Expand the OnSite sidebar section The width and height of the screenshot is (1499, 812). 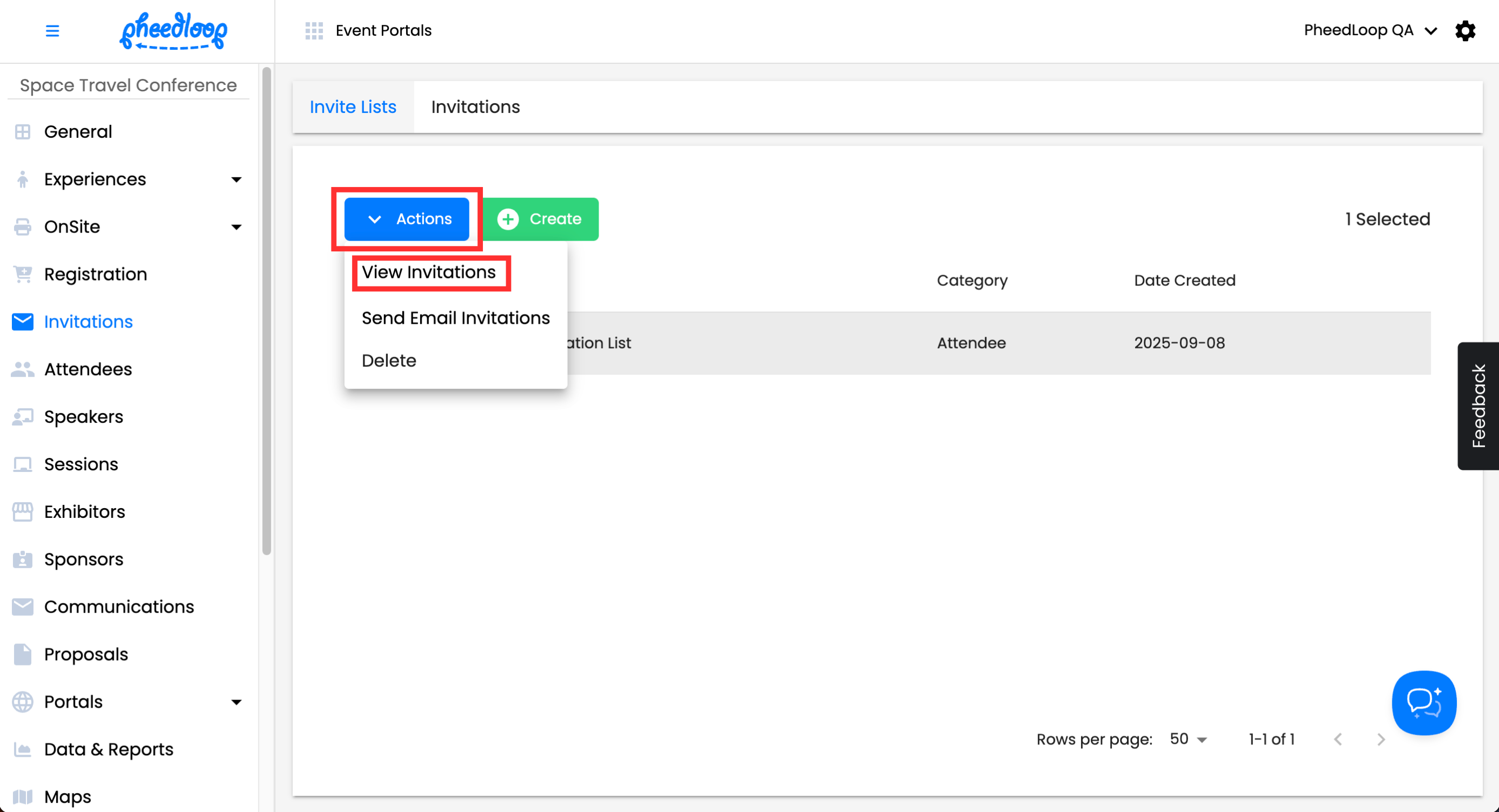[236, 227]
